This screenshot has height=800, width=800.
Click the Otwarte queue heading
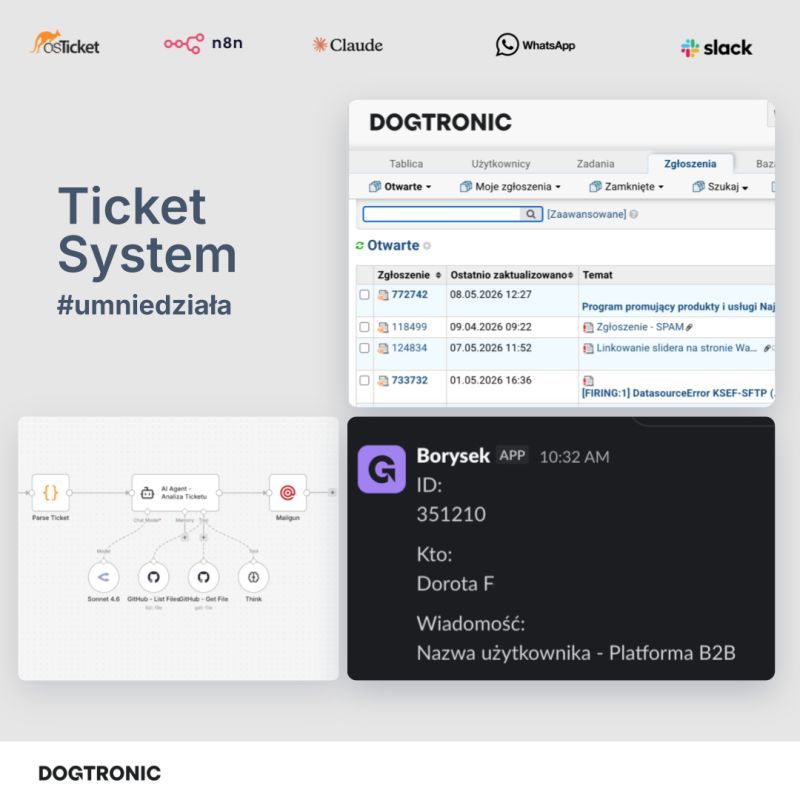(393, 245)
